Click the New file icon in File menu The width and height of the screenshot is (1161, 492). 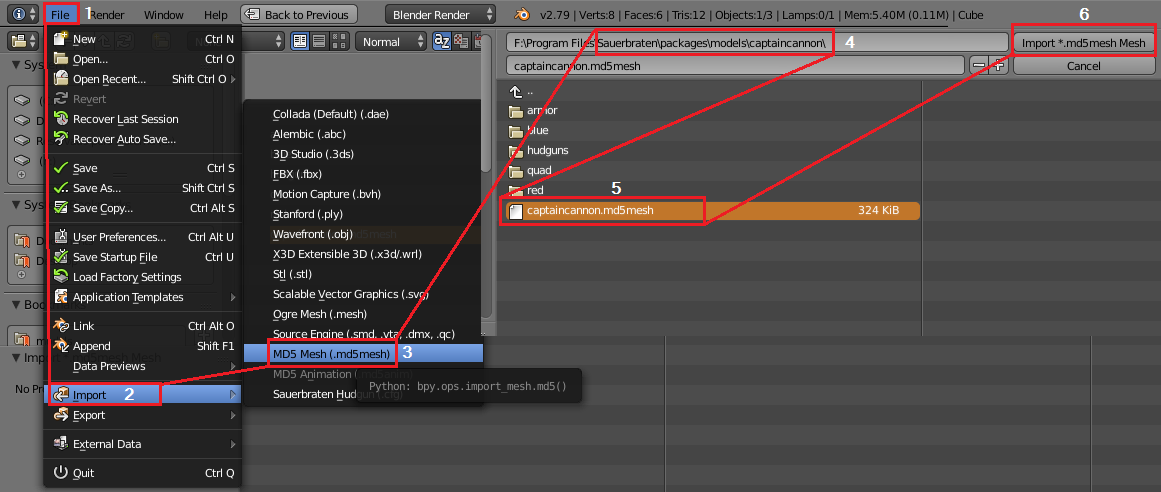61,39
